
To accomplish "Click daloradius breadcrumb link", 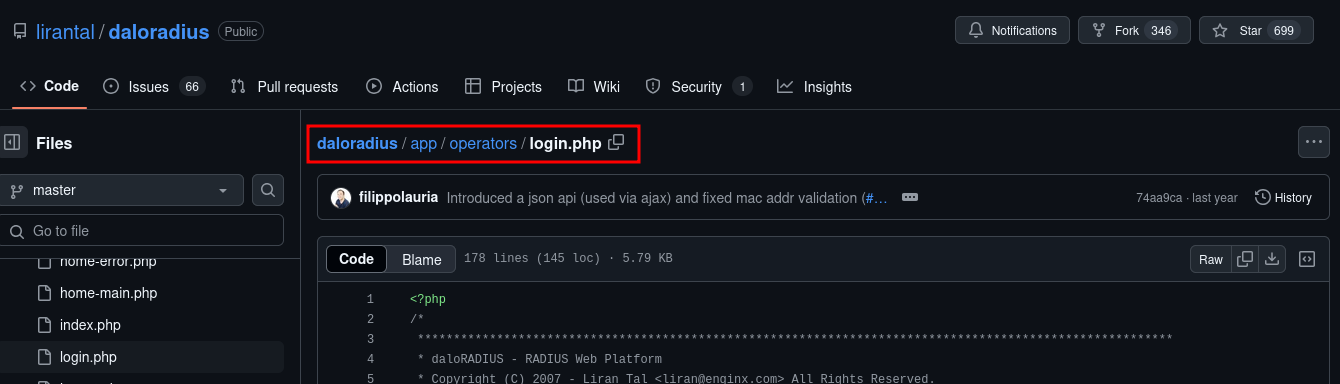I will (357, 143).
